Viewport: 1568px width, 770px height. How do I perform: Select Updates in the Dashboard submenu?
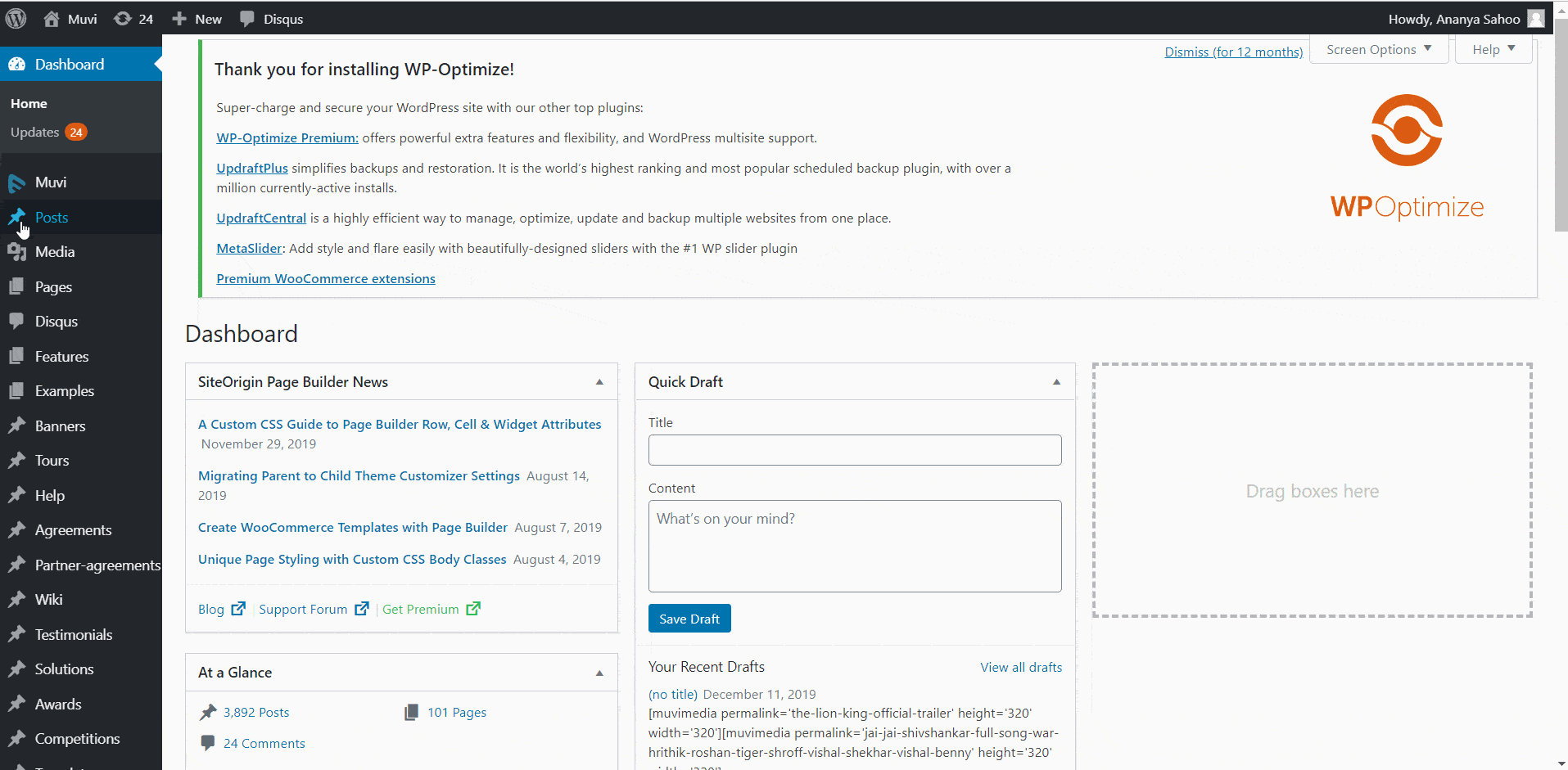[x=35, y=133]
